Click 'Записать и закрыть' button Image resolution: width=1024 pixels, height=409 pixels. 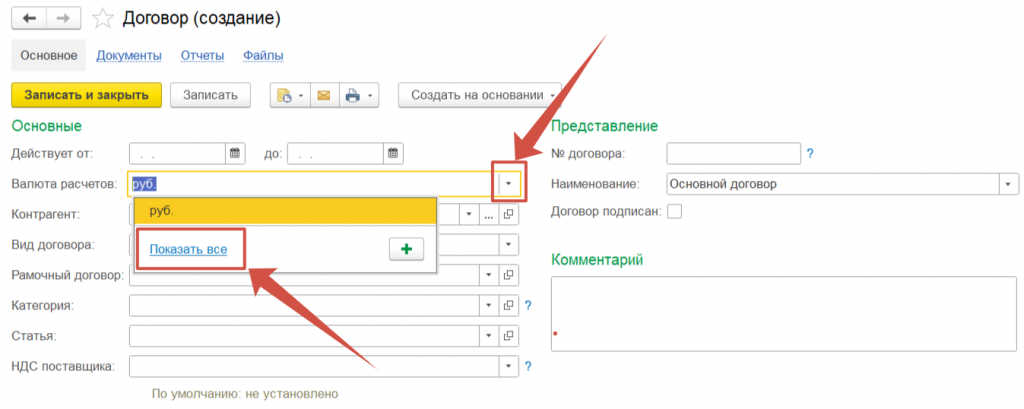pos(85,95)
